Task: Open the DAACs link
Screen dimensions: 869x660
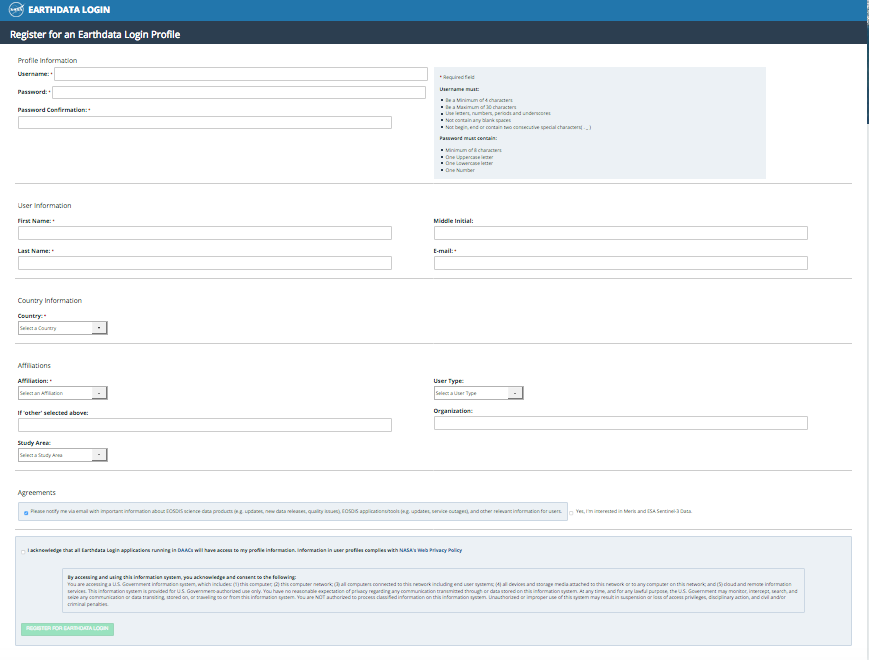Action: [185, 550]
